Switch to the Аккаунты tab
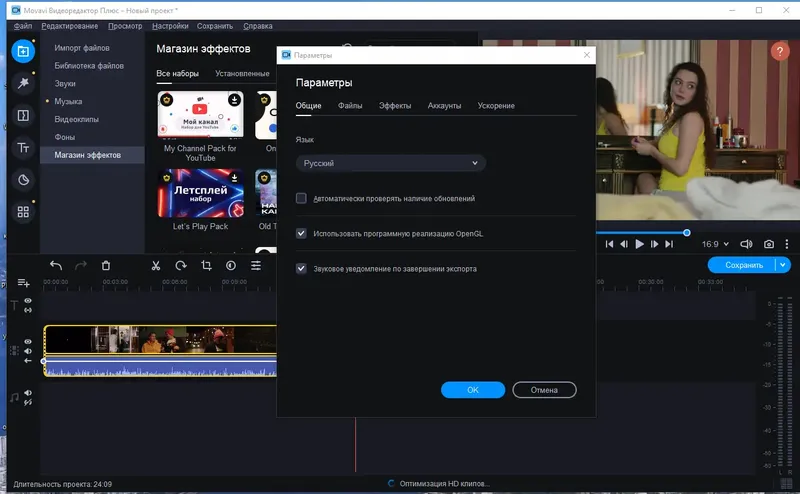 (444, 106)
